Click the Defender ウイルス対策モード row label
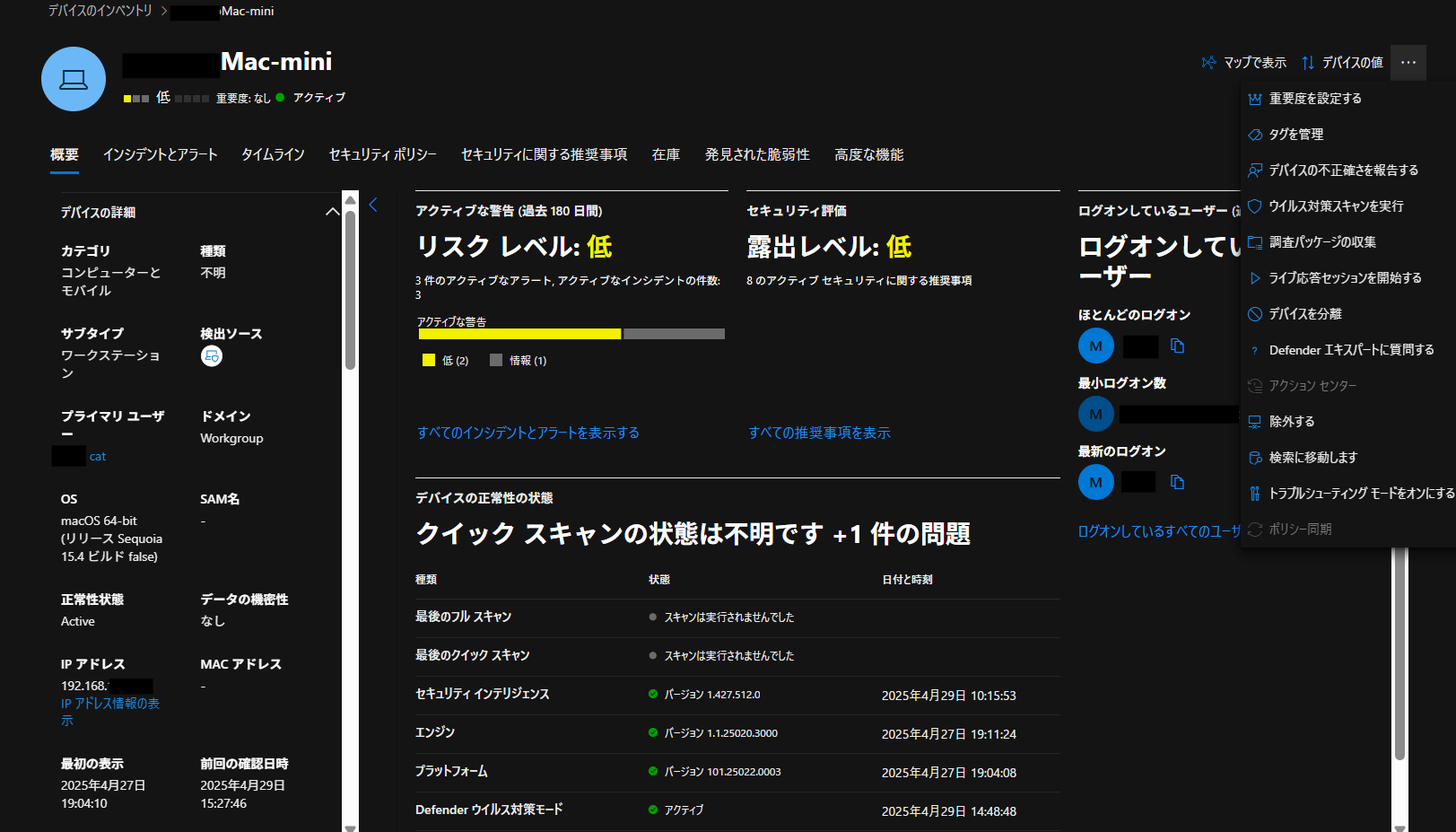The image size is (1456, 832). click(x=490, y=810)
